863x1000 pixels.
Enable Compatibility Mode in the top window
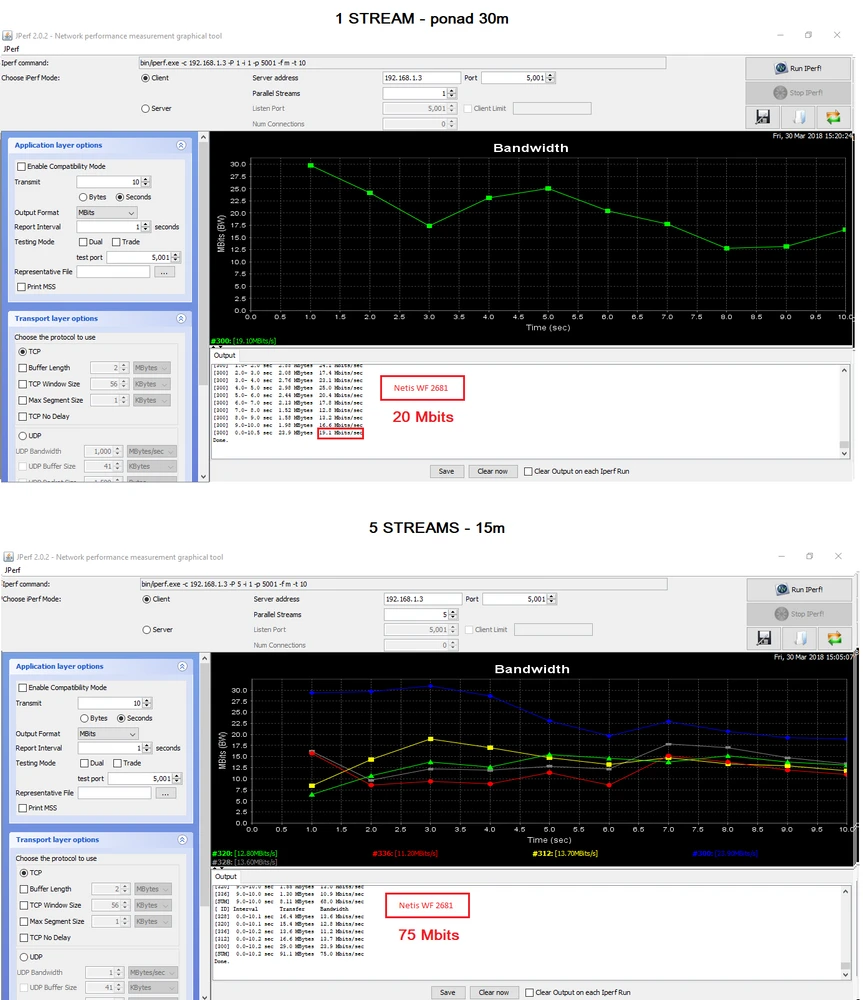click(22, 167)
